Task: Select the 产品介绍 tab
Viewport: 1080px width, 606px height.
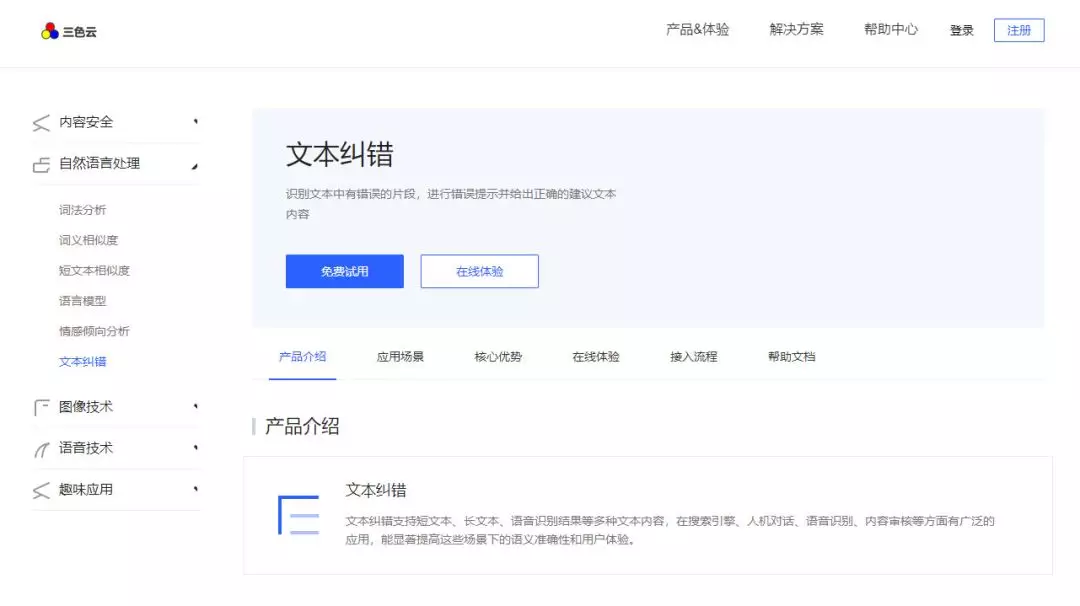Action: point(302,357)
